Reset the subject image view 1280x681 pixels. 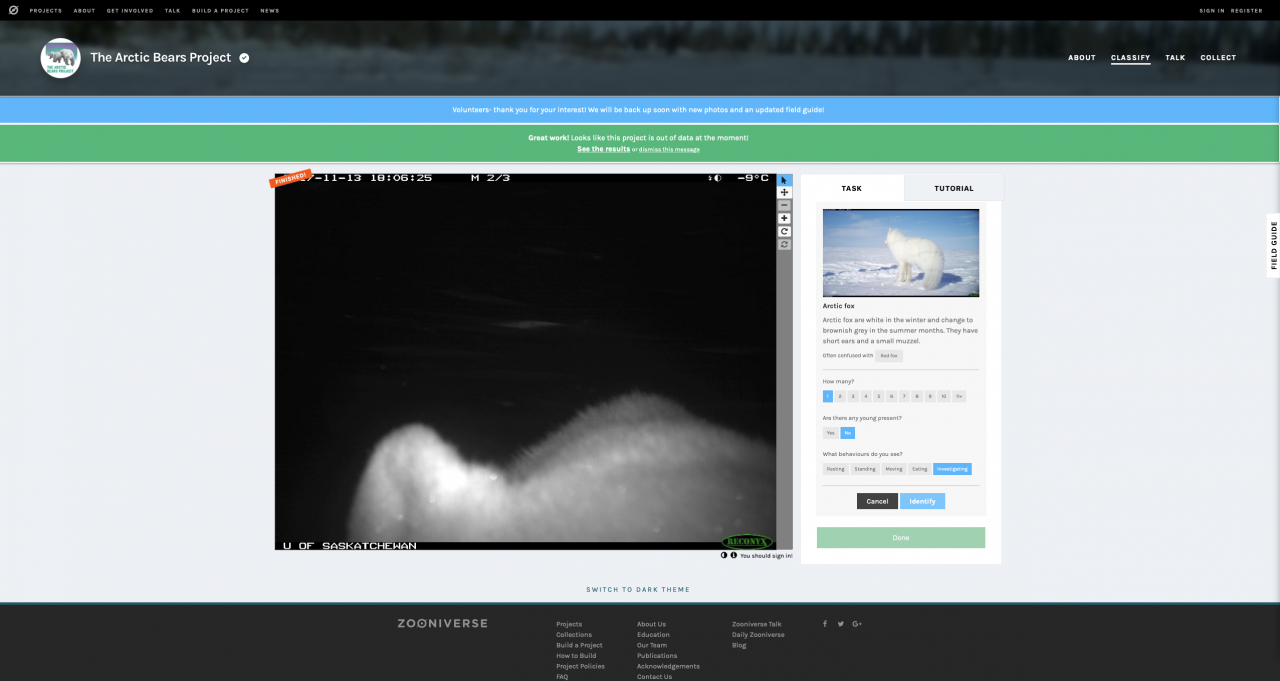click(785, 244)
